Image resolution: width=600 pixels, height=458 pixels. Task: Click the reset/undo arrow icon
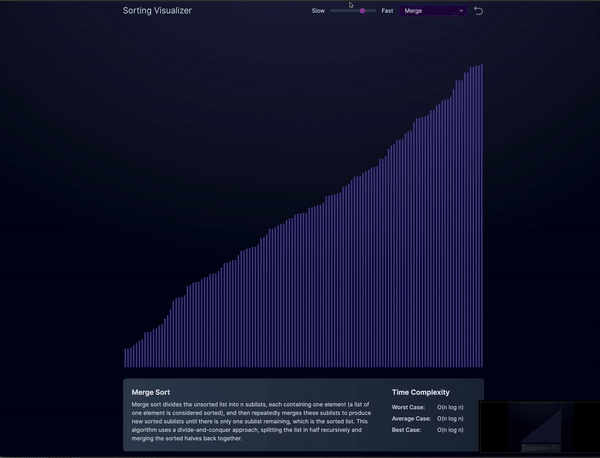478,11
